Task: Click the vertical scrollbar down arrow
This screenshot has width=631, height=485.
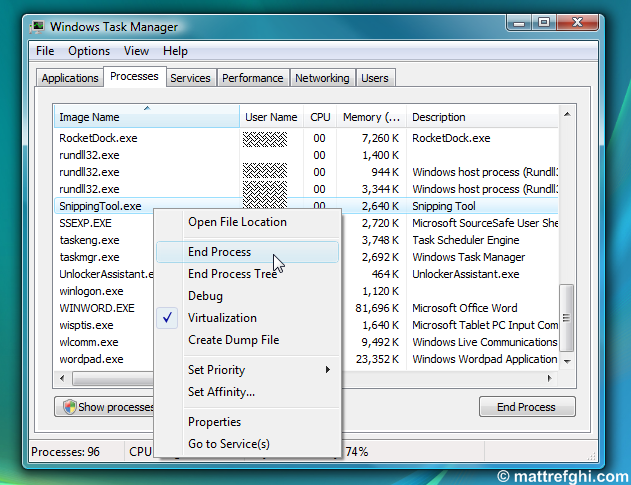Action: tap(567, 361)
